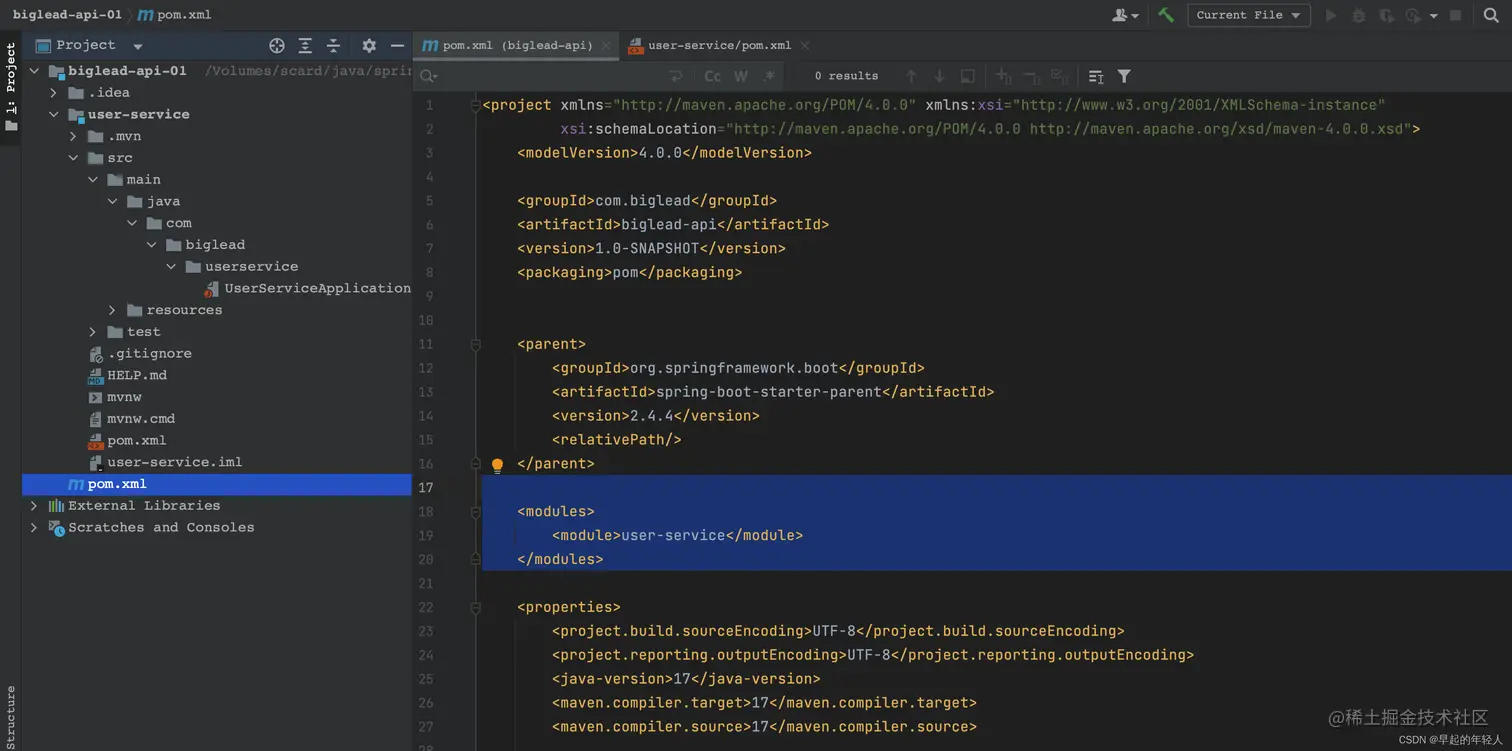Select UserServiceApplication class in tree
The width and height of the screenshot is (1512, 751).
307,289
